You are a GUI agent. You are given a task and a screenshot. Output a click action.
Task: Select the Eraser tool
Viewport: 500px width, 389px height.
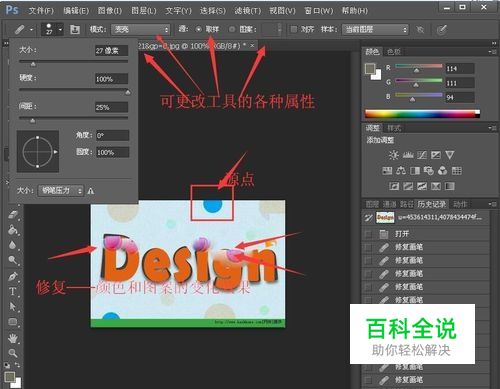click(13, 215)
